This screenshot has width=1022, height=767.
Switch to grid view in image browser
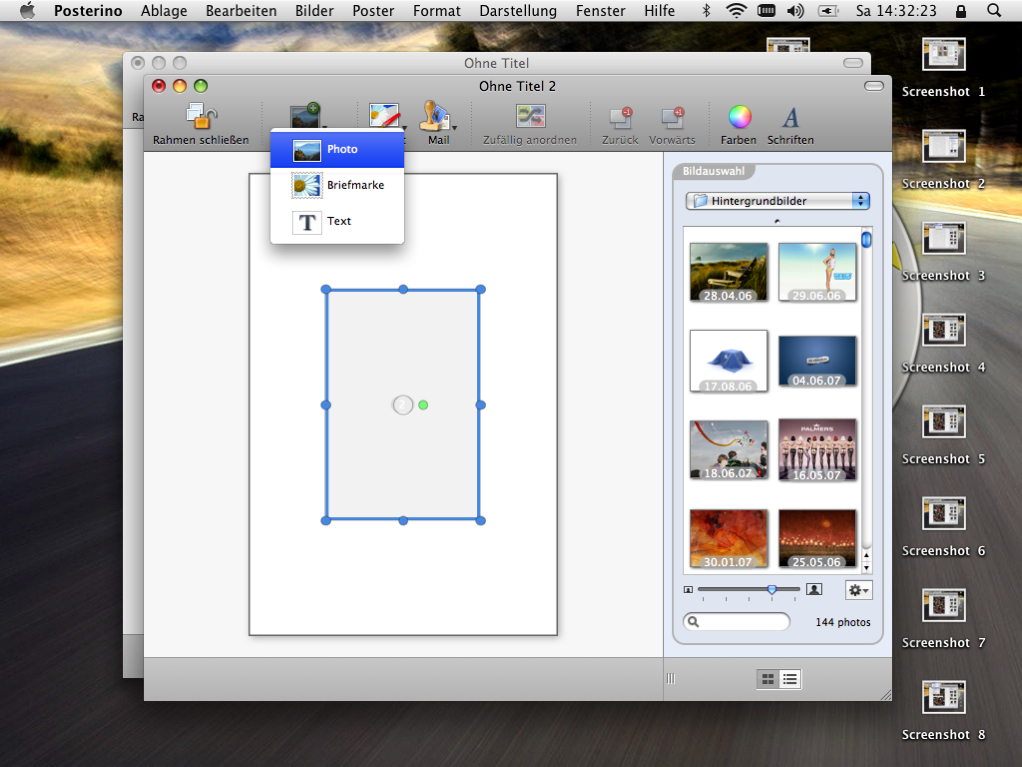pyautogui.click(x=768, y=679)
